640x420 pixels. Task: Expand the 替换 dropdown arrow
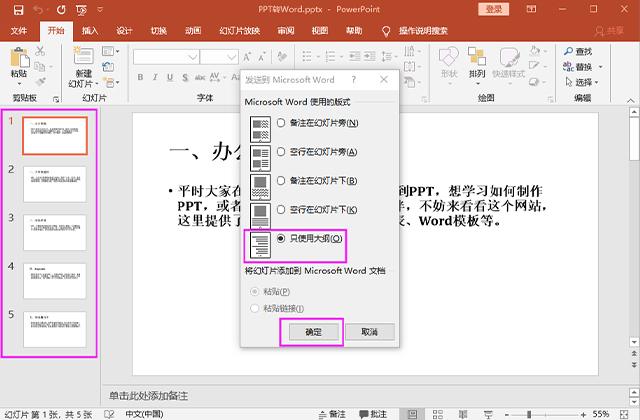click(600, 67)
